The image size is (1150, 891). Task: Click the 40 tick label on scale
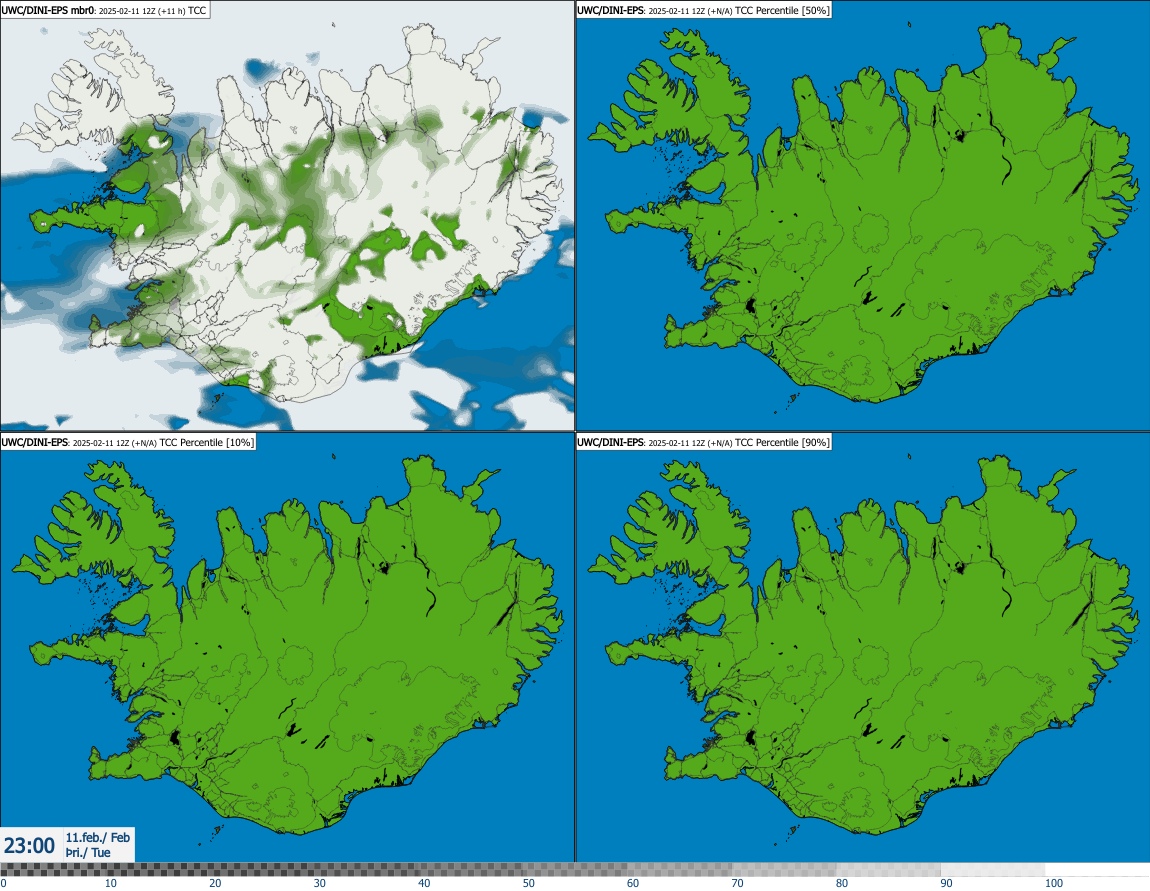point(424,884)
